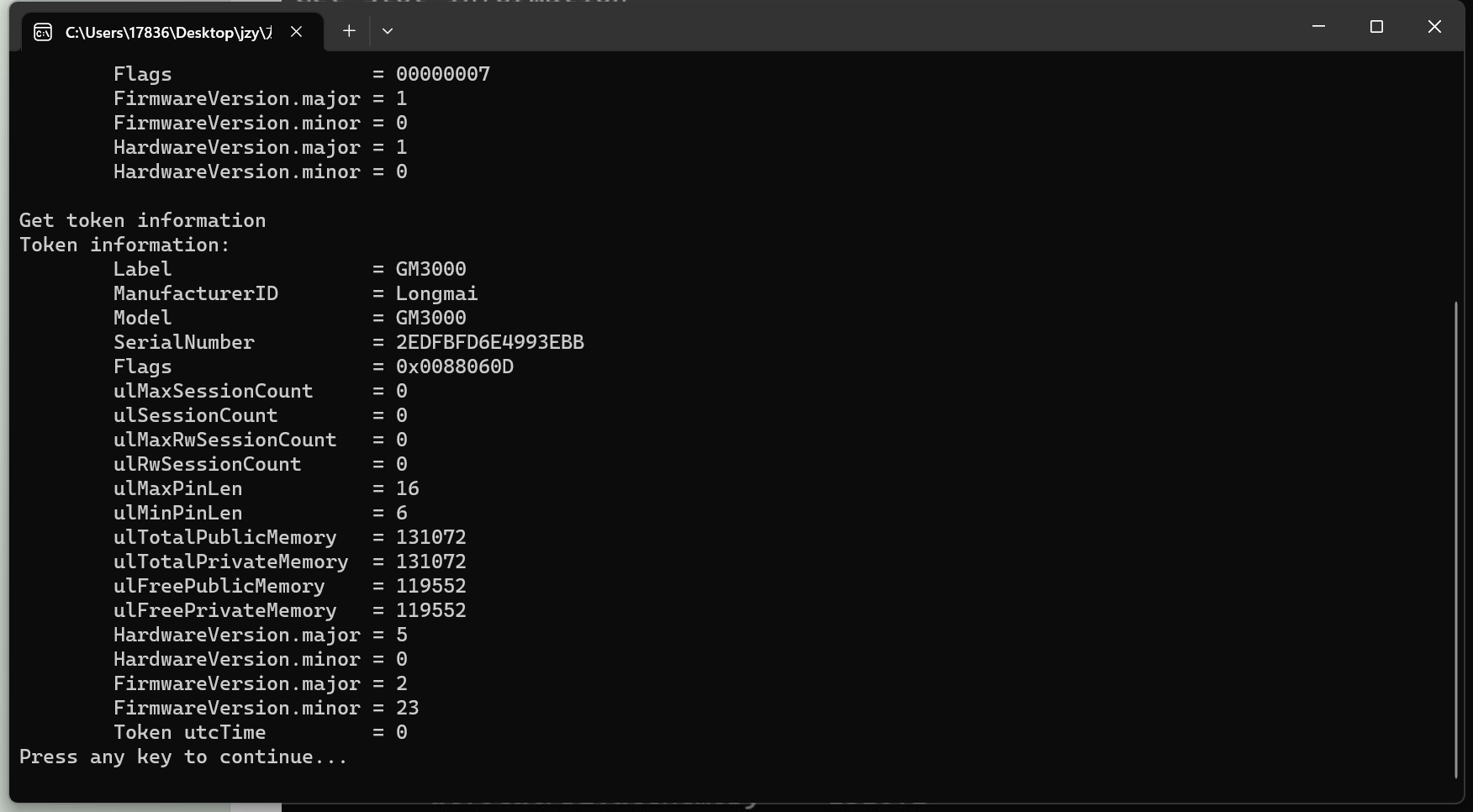1473x812 pixels.
Task: Maximize the terminal window
Action: point(1376,27)
